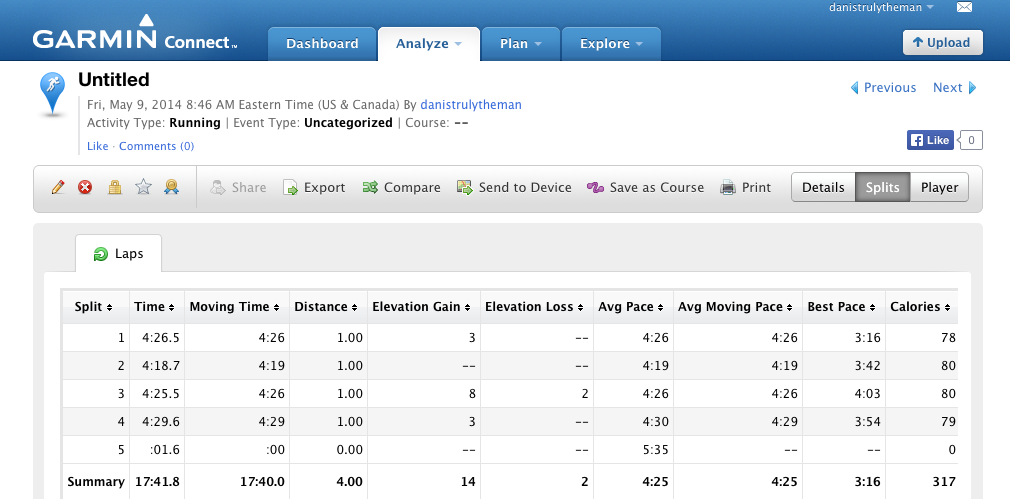Select the Laps tab
This screenshot has height=499, width=1010.
pos(119,254)
